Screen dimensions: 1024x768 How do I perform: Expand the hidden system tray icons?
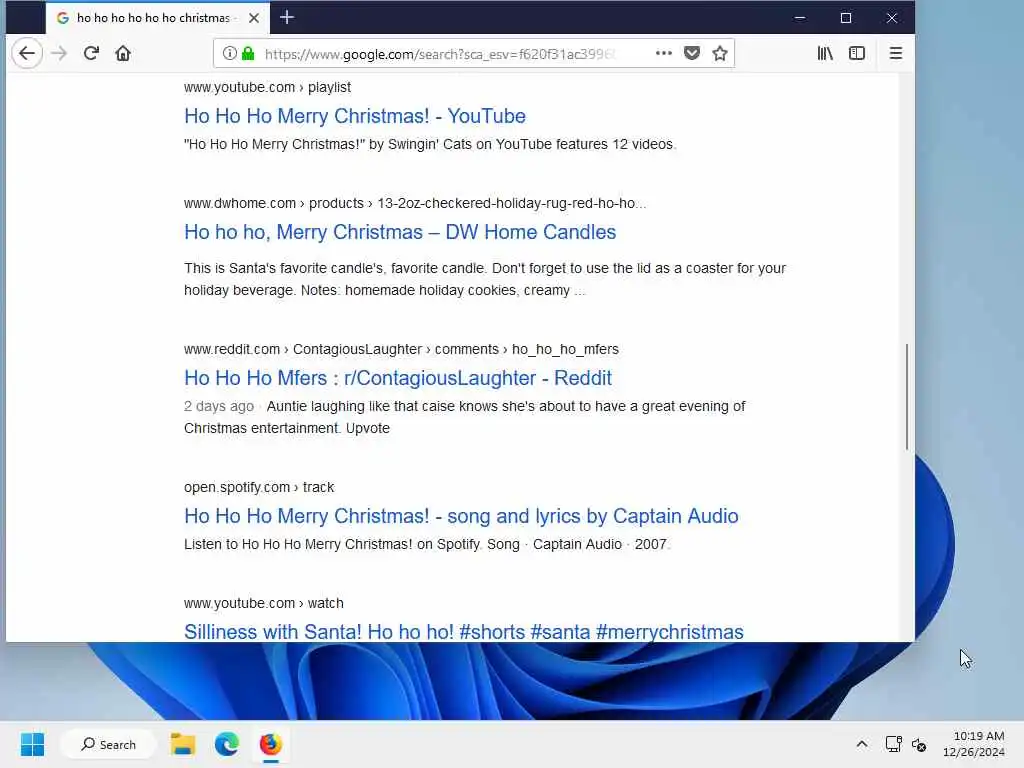(x=862, y=744)
